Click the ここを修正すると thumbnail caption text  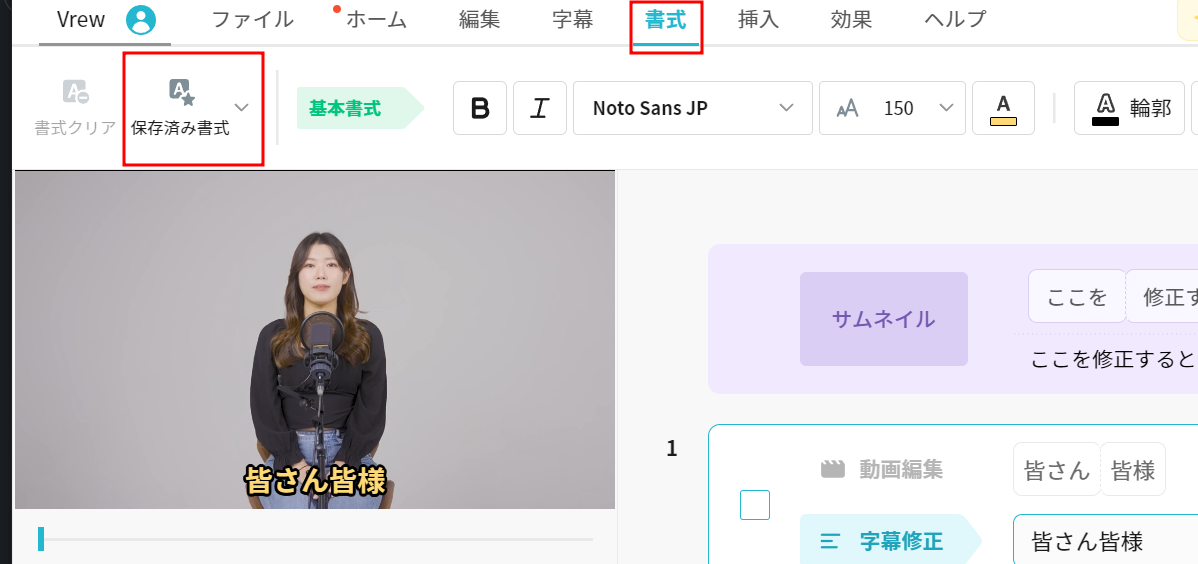(1112, 358)
